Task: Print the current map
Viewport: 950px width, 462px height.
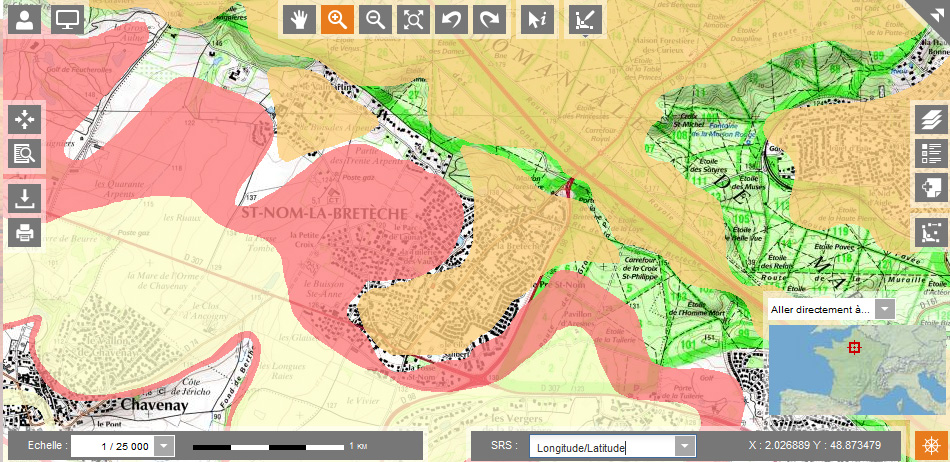Action: (24, 232)
